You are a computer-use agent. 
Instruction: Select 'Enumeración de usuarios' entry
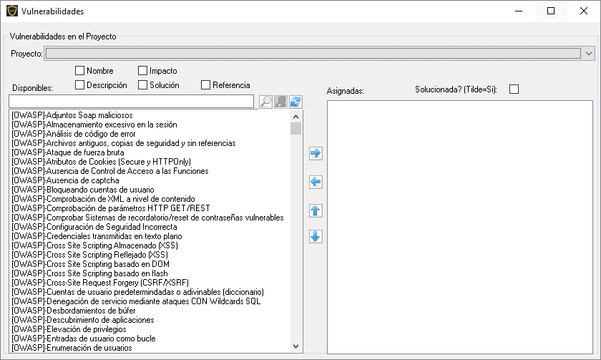72,348
